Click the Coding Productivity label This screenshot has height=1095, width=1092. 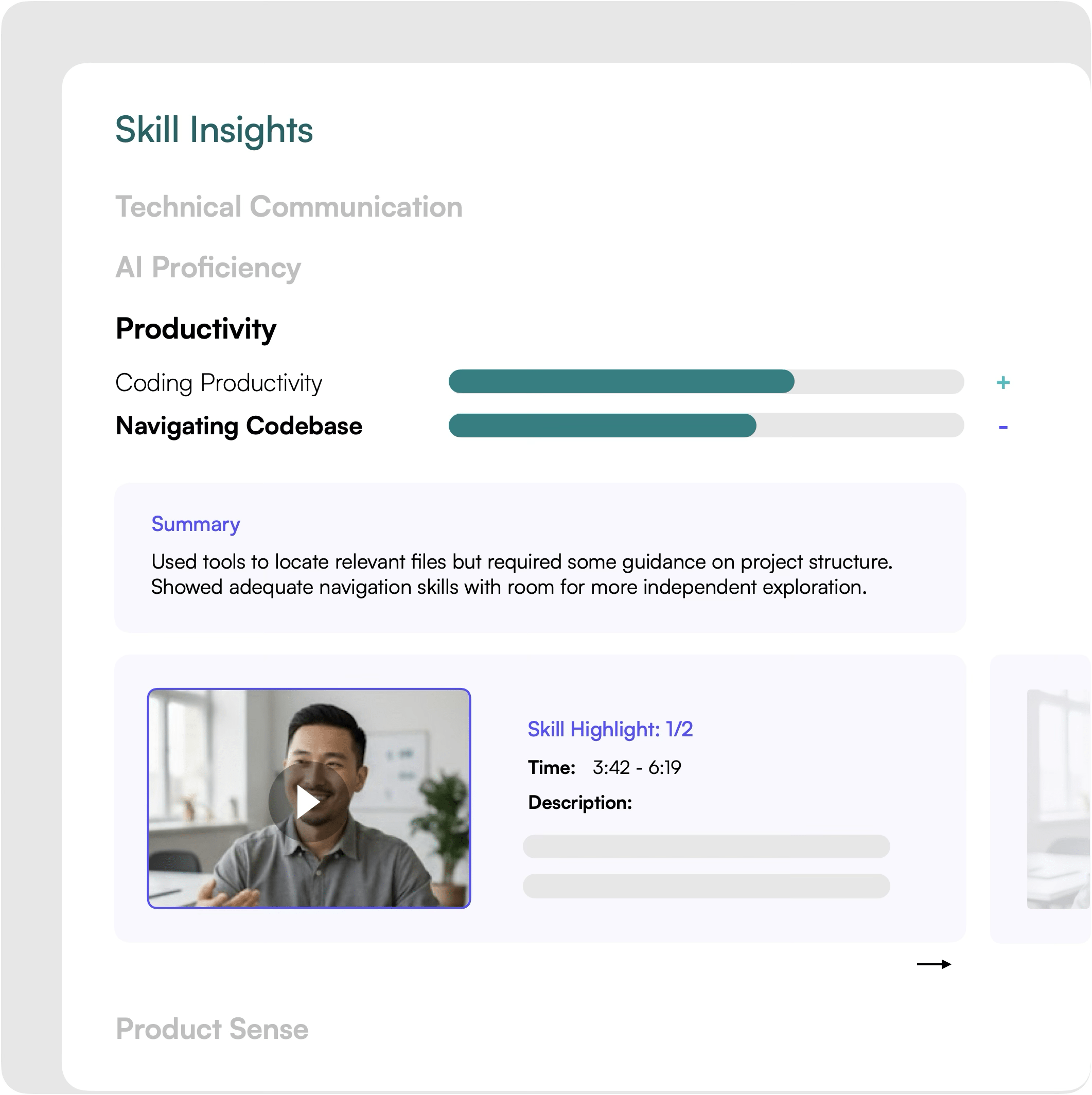tap(218, 383)
